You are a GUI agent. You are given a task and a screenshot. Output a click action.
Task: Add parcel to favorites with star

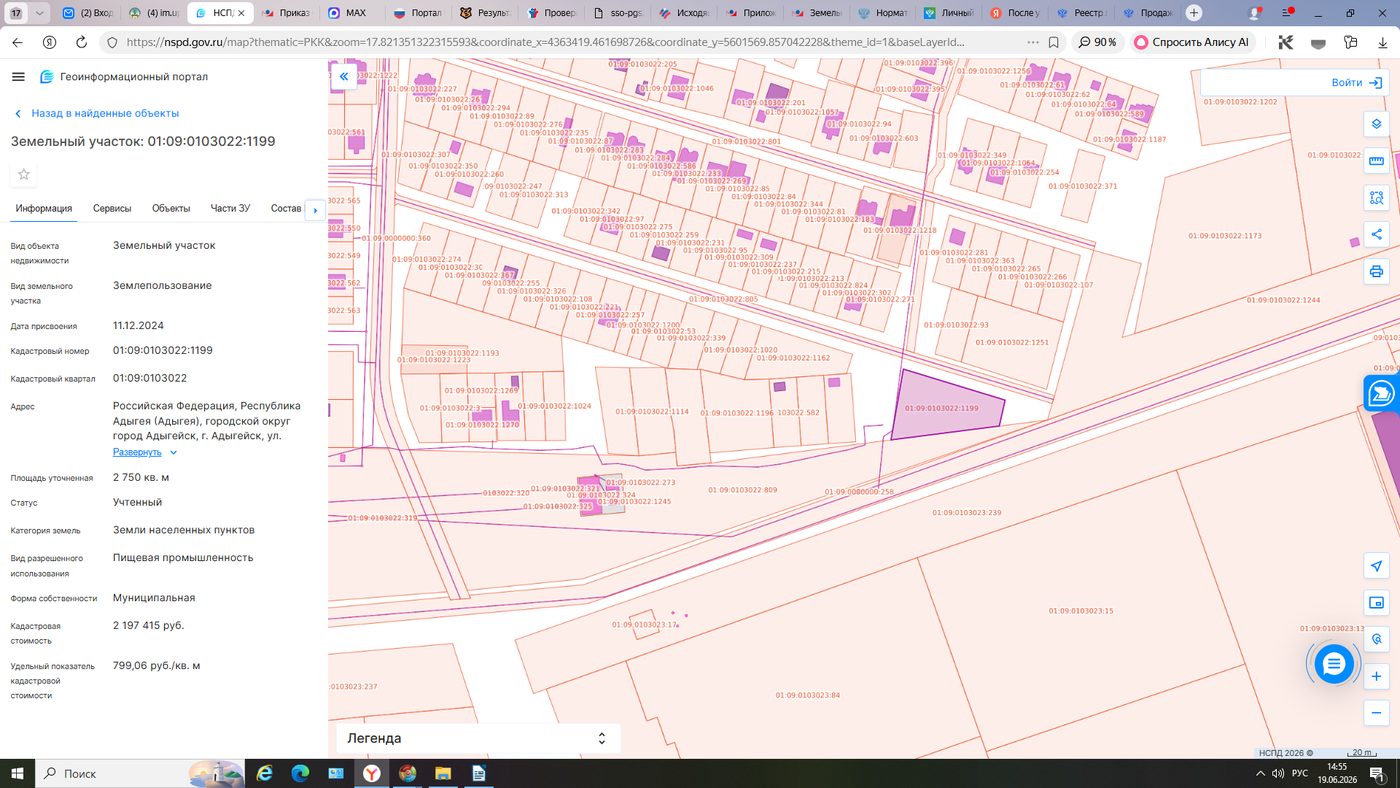pos(24,175)
